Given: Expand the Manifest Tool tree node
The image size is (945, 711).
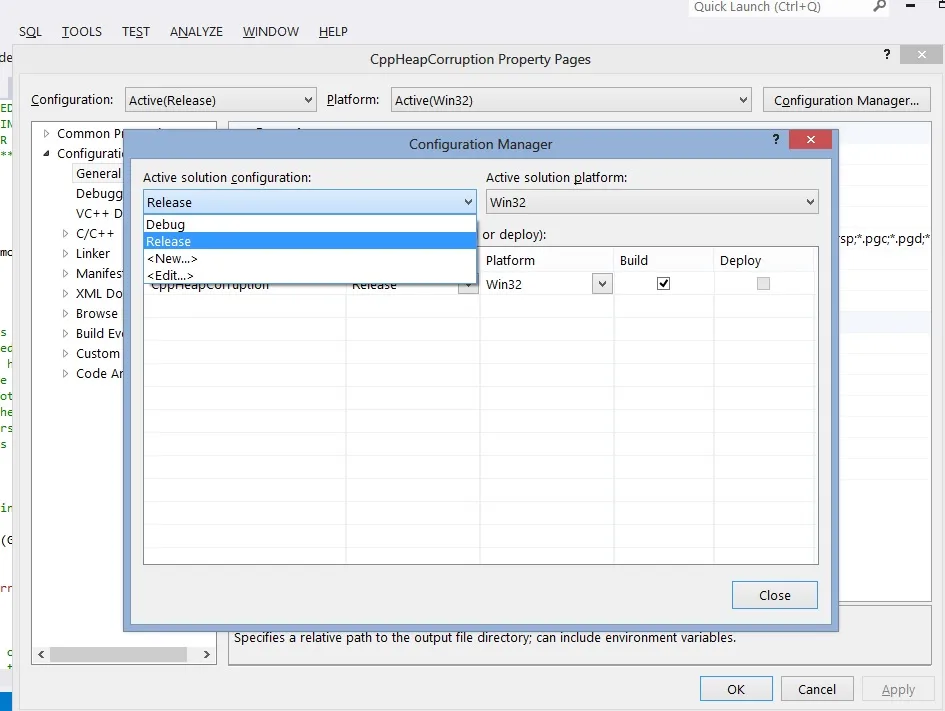Looking at the screenshot, I should 65,274.
